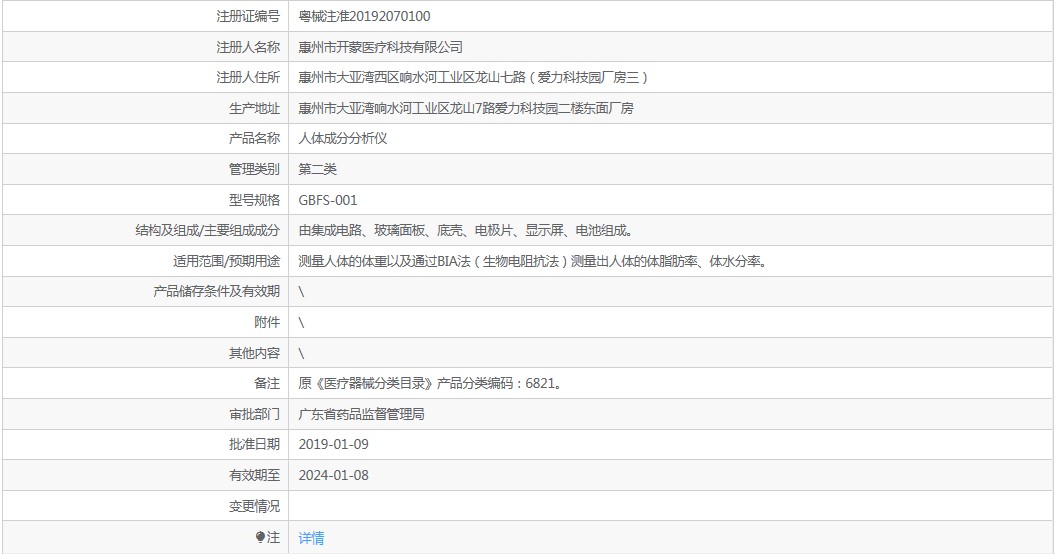Screen dimensions: 1058x559
Task: Click the 产品名称 label
Action: tap(254, 138)
